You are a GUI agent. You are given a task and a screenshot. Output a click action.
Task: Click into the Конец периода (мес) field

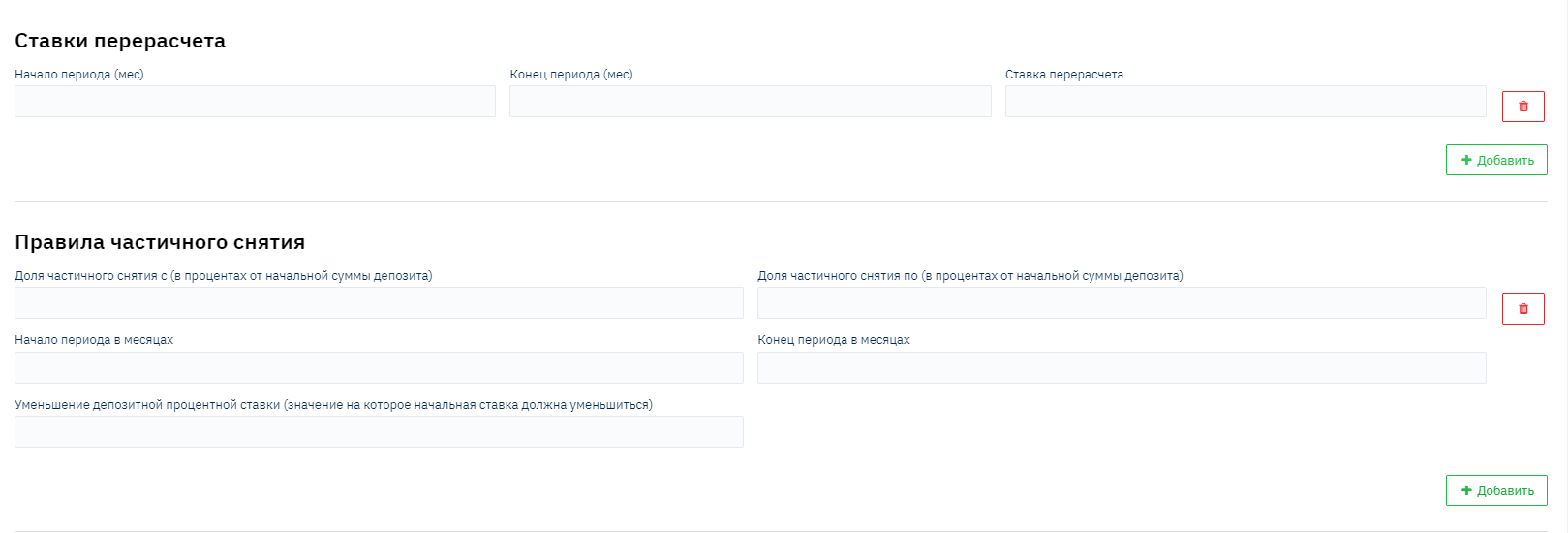point(750,102)
